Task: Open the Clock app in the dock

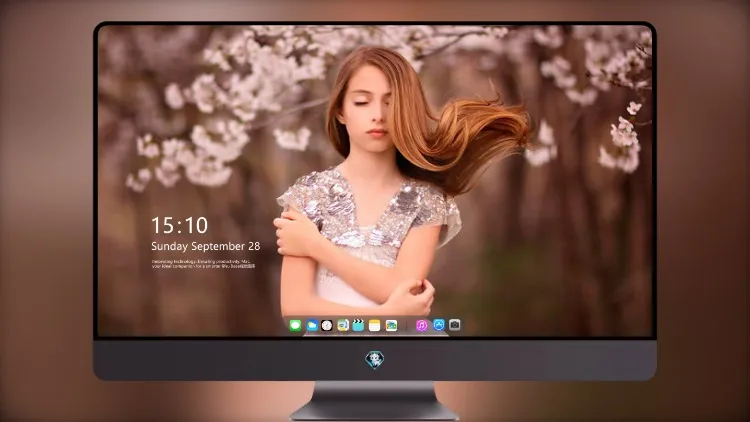Action: [x=327, y=325]
